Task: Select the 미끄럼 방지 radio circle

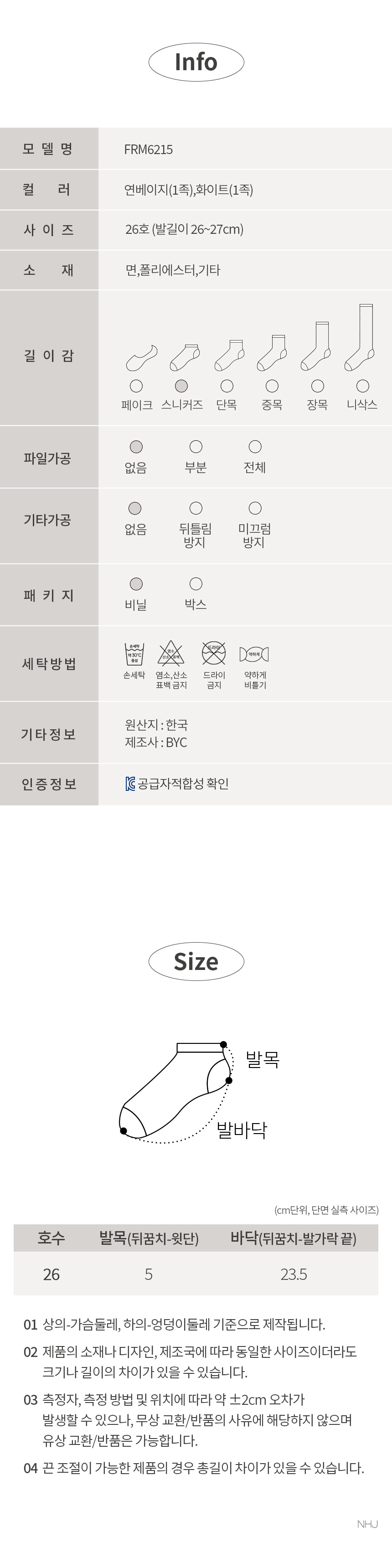Action: (255, 508)
